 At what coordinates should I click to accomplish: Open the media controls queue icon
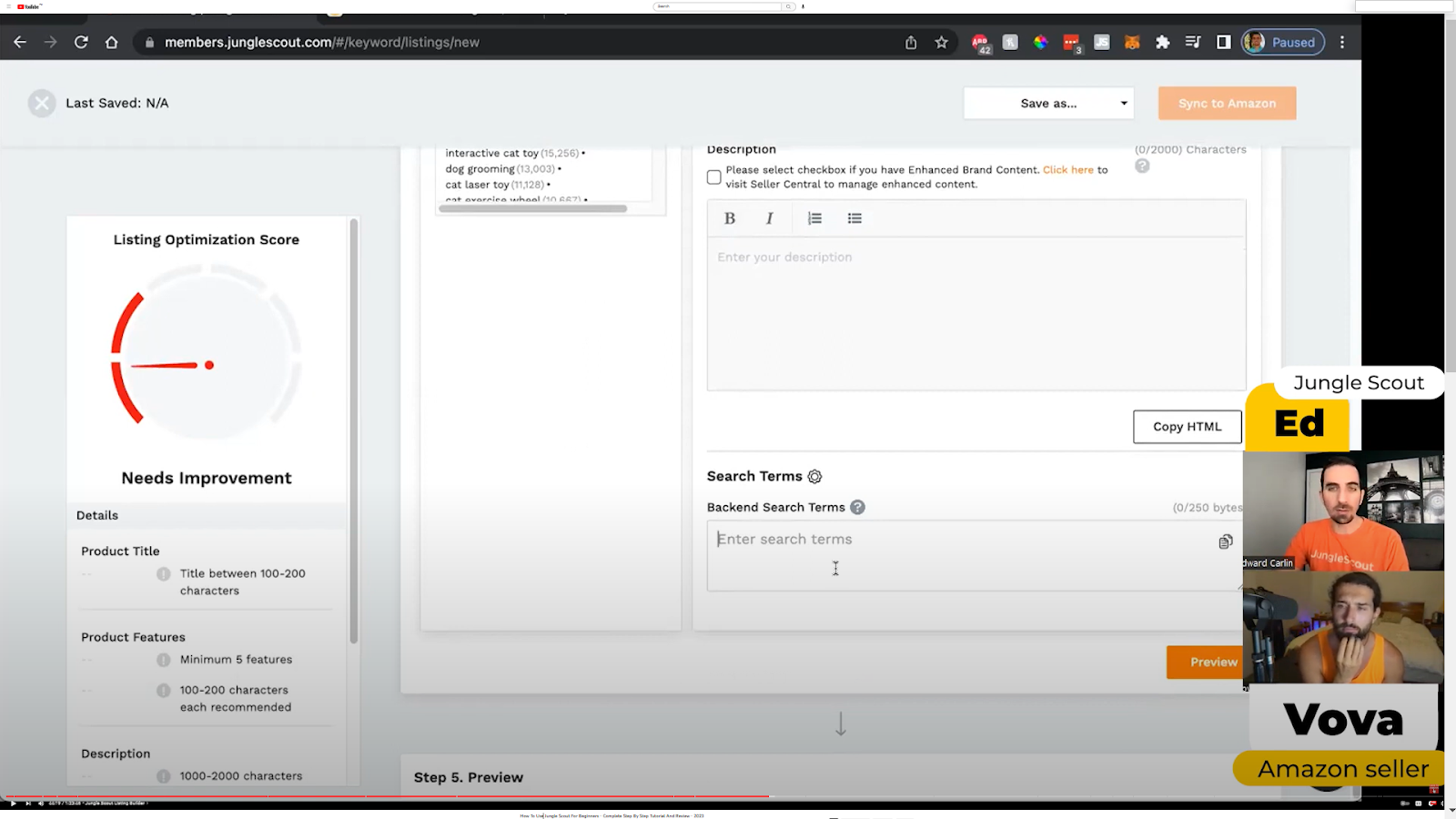click(1193, 42)
